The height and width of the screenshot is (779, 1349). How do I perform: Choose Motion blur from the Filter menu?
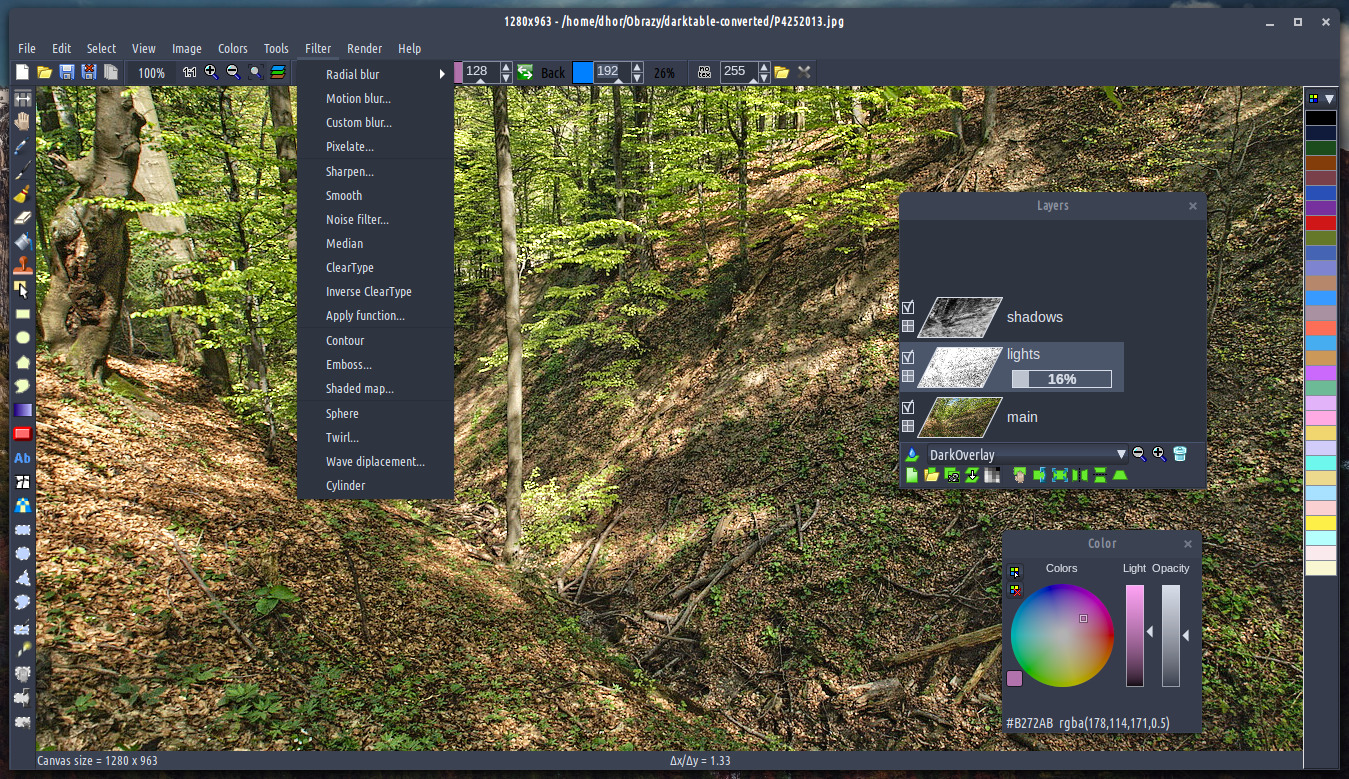pyautogui.click(x=376, y=99)
